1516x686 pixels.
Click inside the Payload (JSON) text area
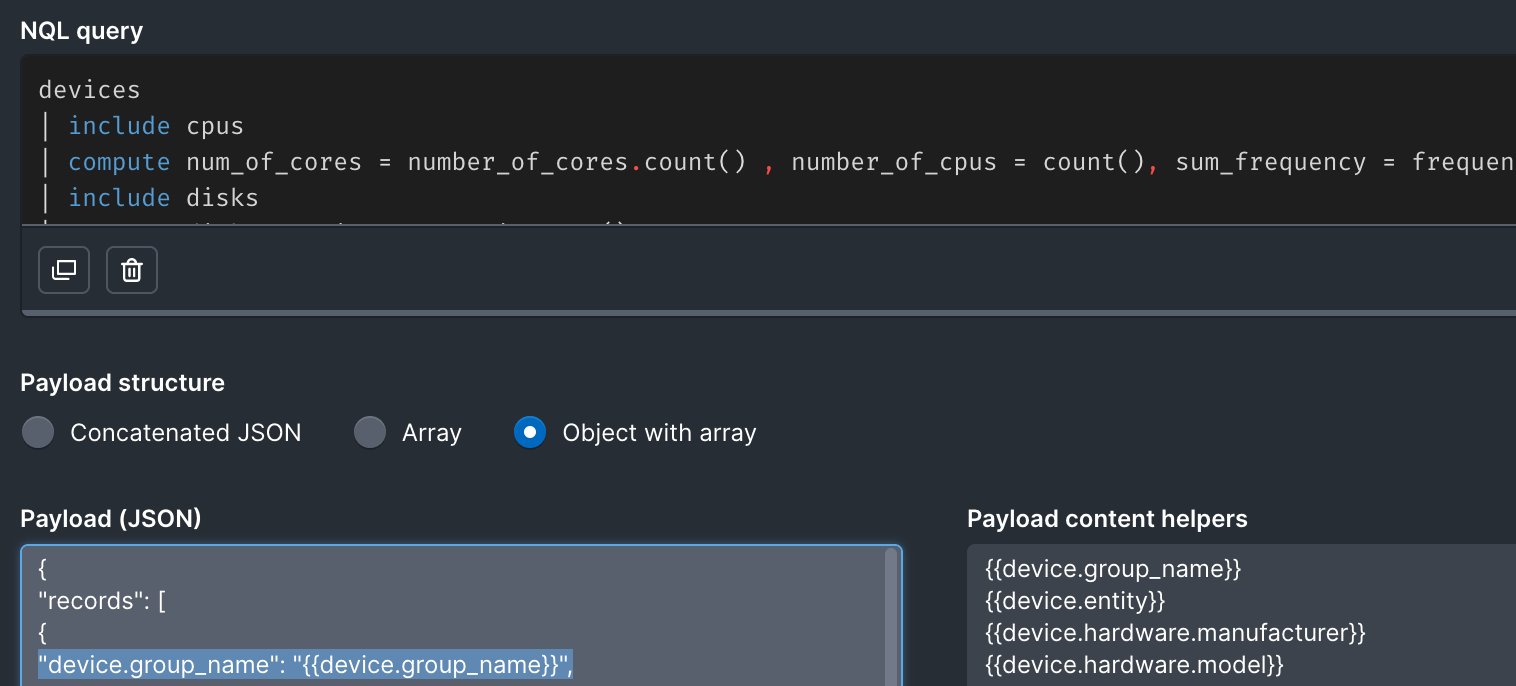[x=461, y=616]
